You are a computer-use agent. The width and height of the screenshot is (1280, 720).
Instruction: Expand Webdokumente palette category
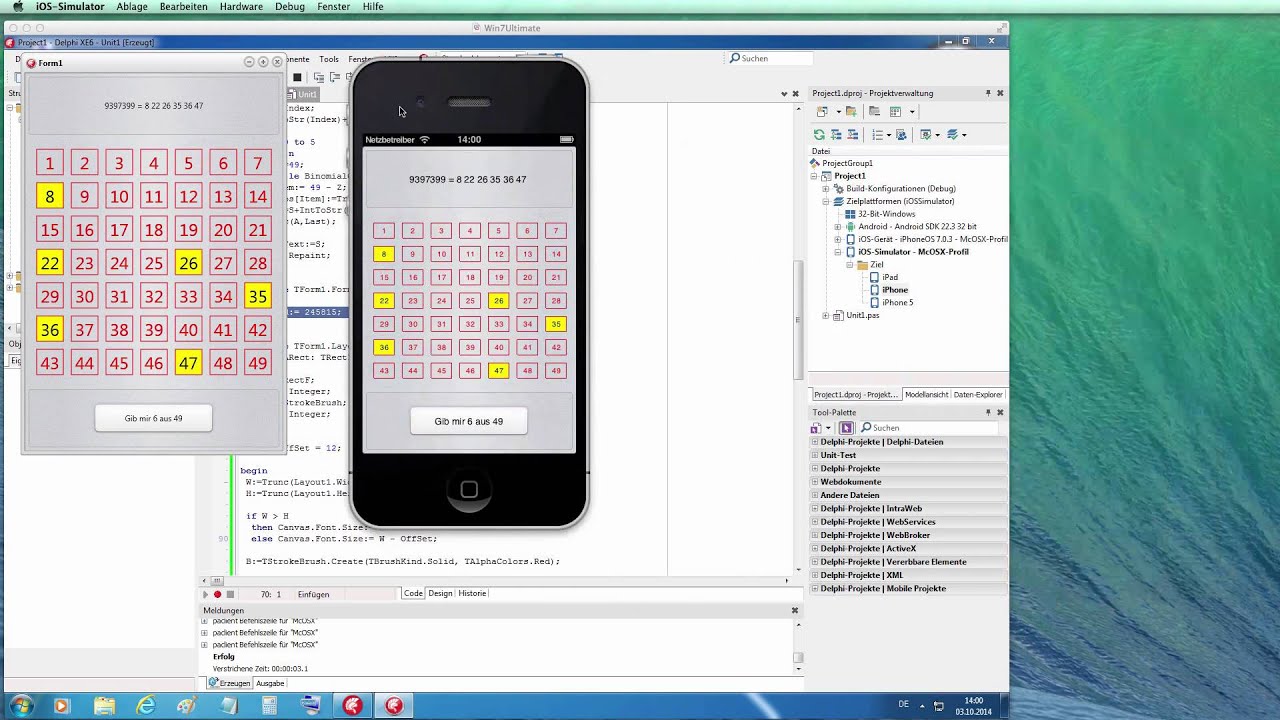tap(814, 482)
